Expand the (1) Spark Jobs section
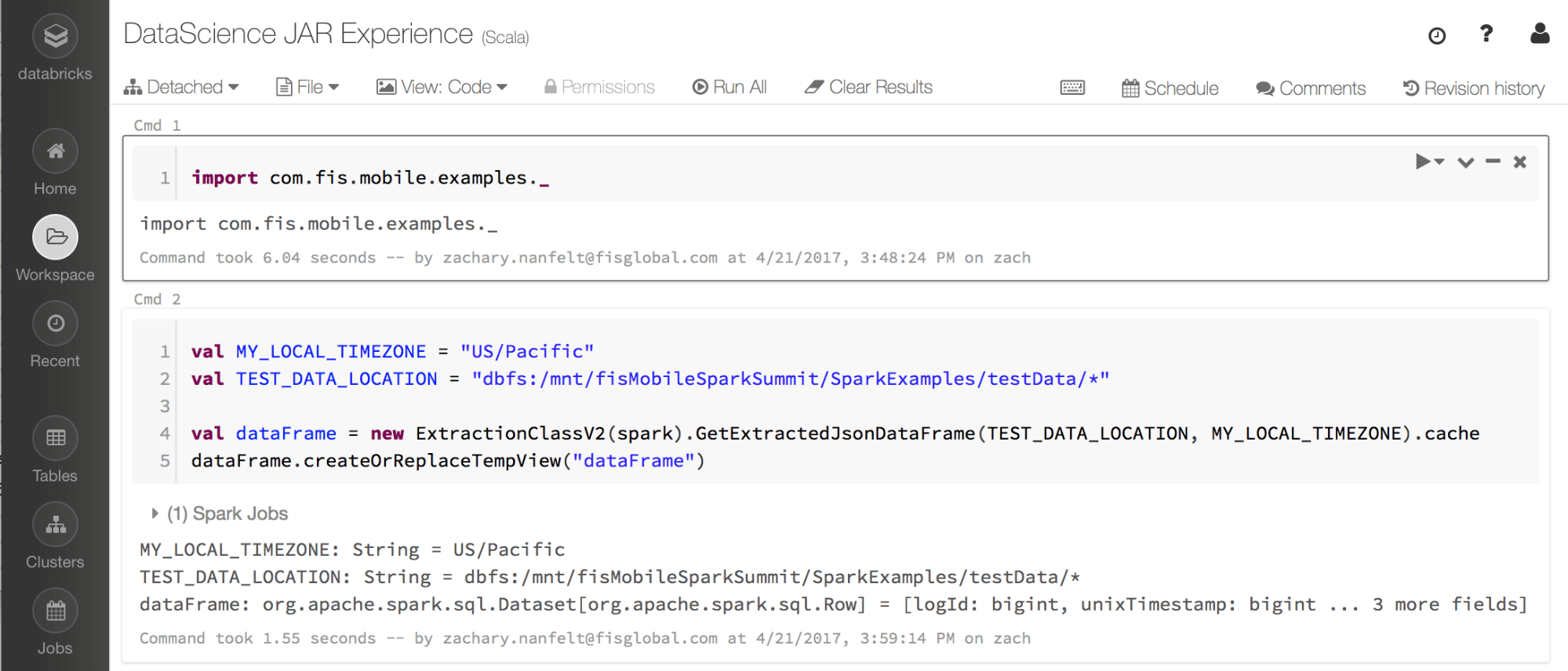 click(x=155, y=513)
